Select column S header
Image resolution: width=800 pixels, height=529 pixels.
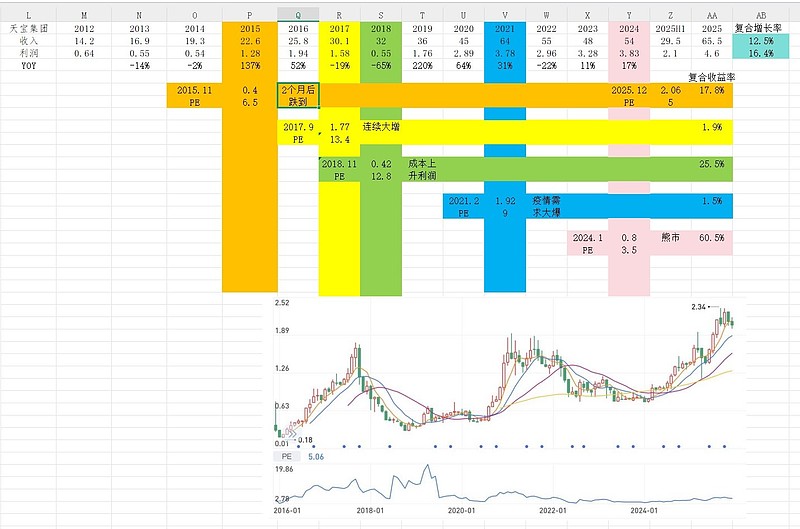[381, 15]
